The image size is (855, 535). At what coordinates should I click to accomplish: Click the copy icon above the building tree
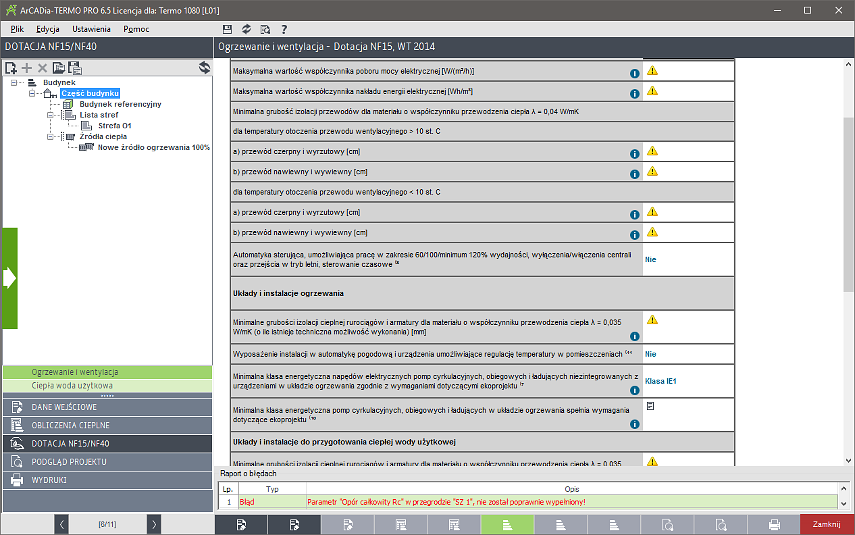(58, 68)
